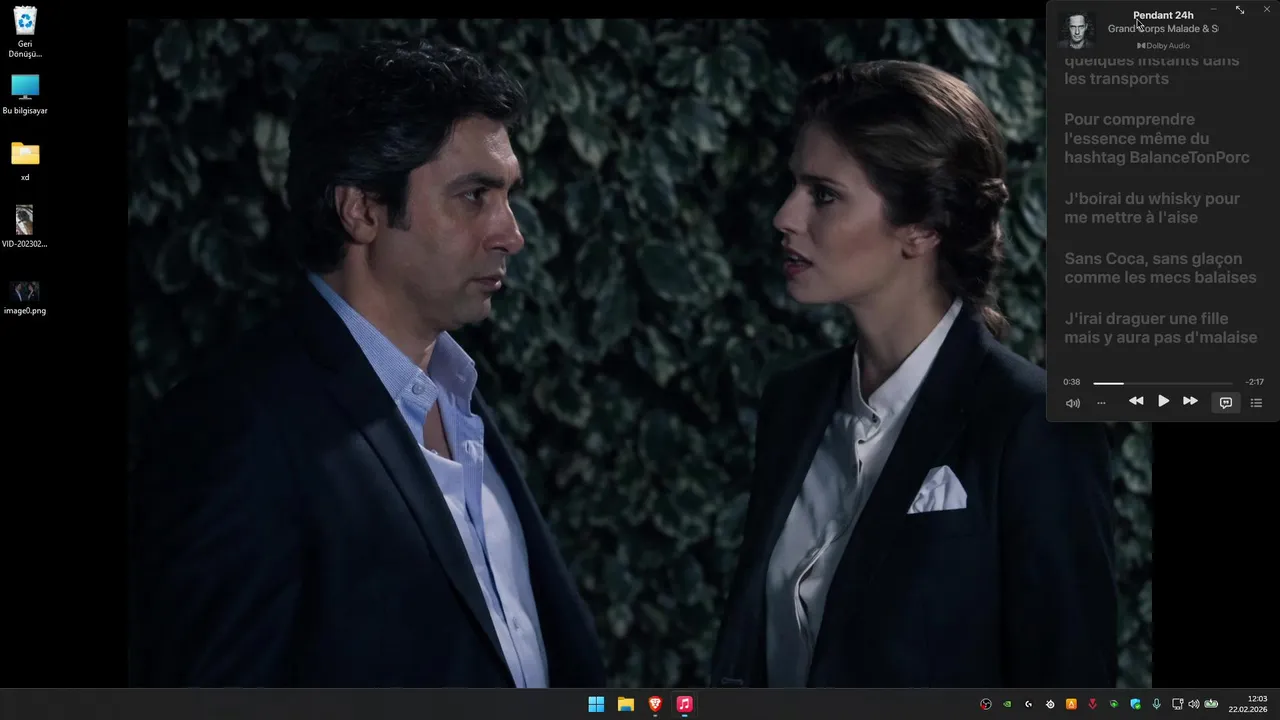This screenshot has width=1280, height=720.
Task: Jump to lyric "J'boirai du whisky pour"
Action: click(x=1152, y=208)
